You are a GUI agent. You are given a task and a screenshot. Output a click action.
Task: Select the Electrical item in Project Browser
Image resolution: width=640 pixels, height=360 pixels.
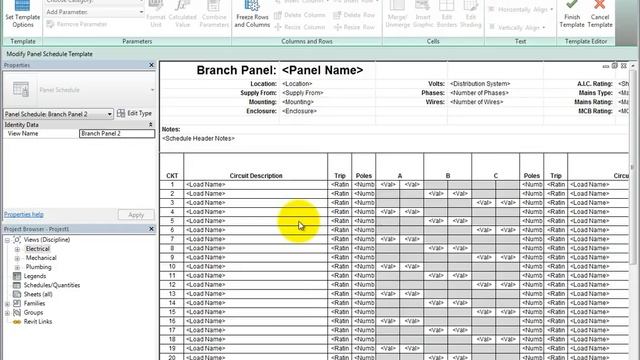38,249
